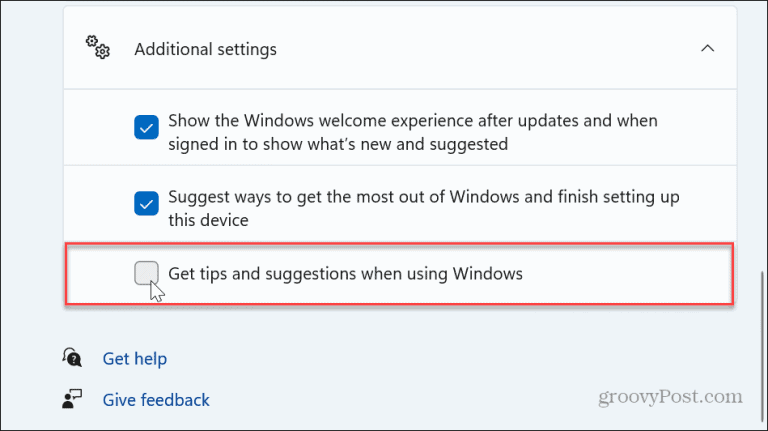Uncheck the Suggest ways to get the most checkbox
Viewport: 768px width, 431px height.
pyautogui.click(x=146, y=203)
